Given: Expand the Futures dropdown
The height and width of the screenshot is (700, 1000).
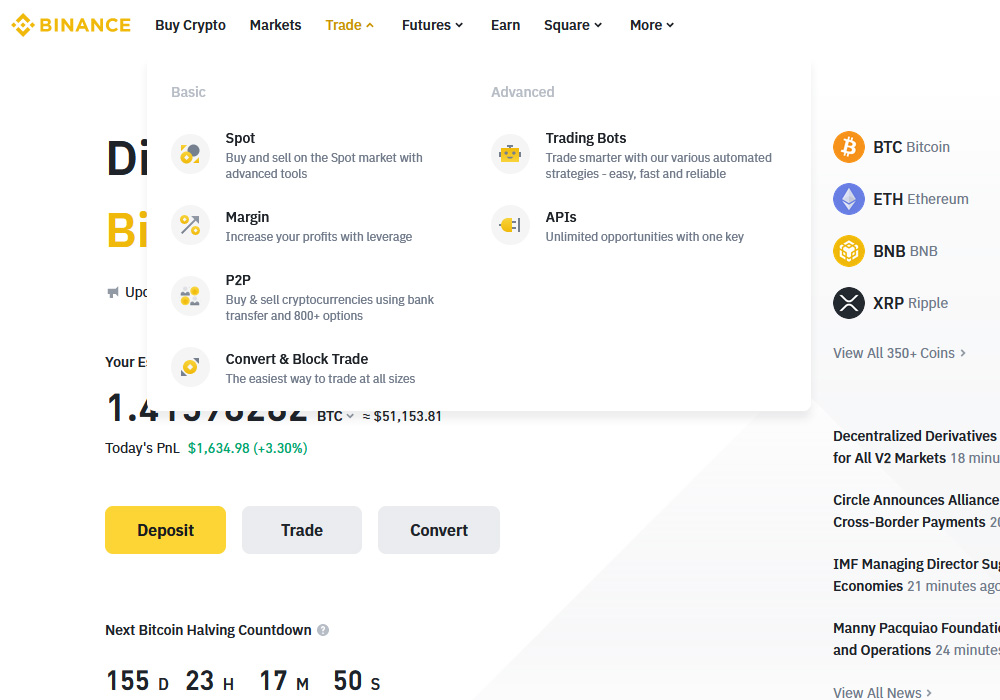Looking at the screenshot, I should click(432, 25).
